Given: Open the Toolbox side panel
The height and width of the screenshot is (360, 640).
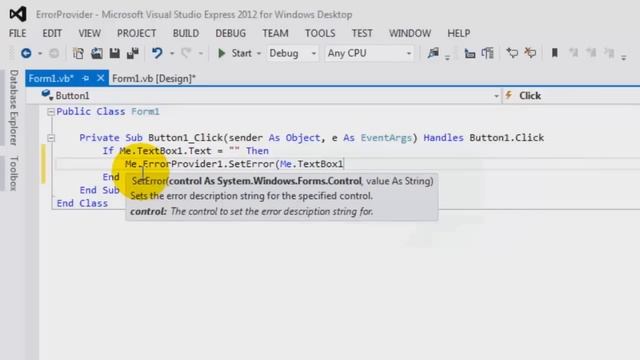Looking at the screenshot, I should tap(14, 173).
